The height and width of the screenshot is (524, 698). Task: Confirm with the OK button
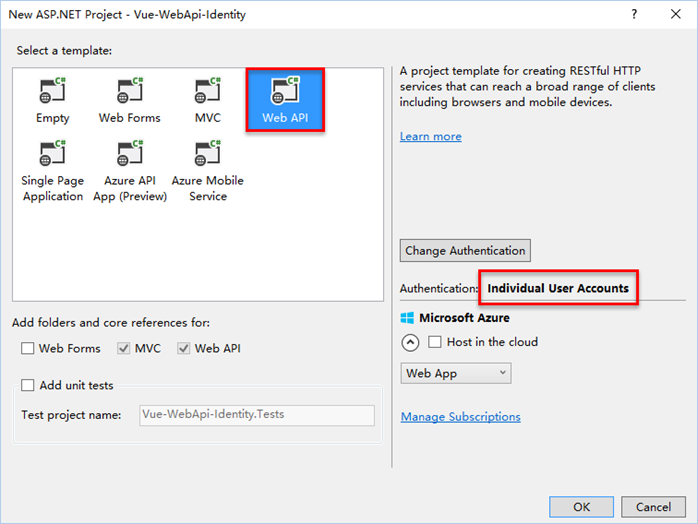coord(581,507)
